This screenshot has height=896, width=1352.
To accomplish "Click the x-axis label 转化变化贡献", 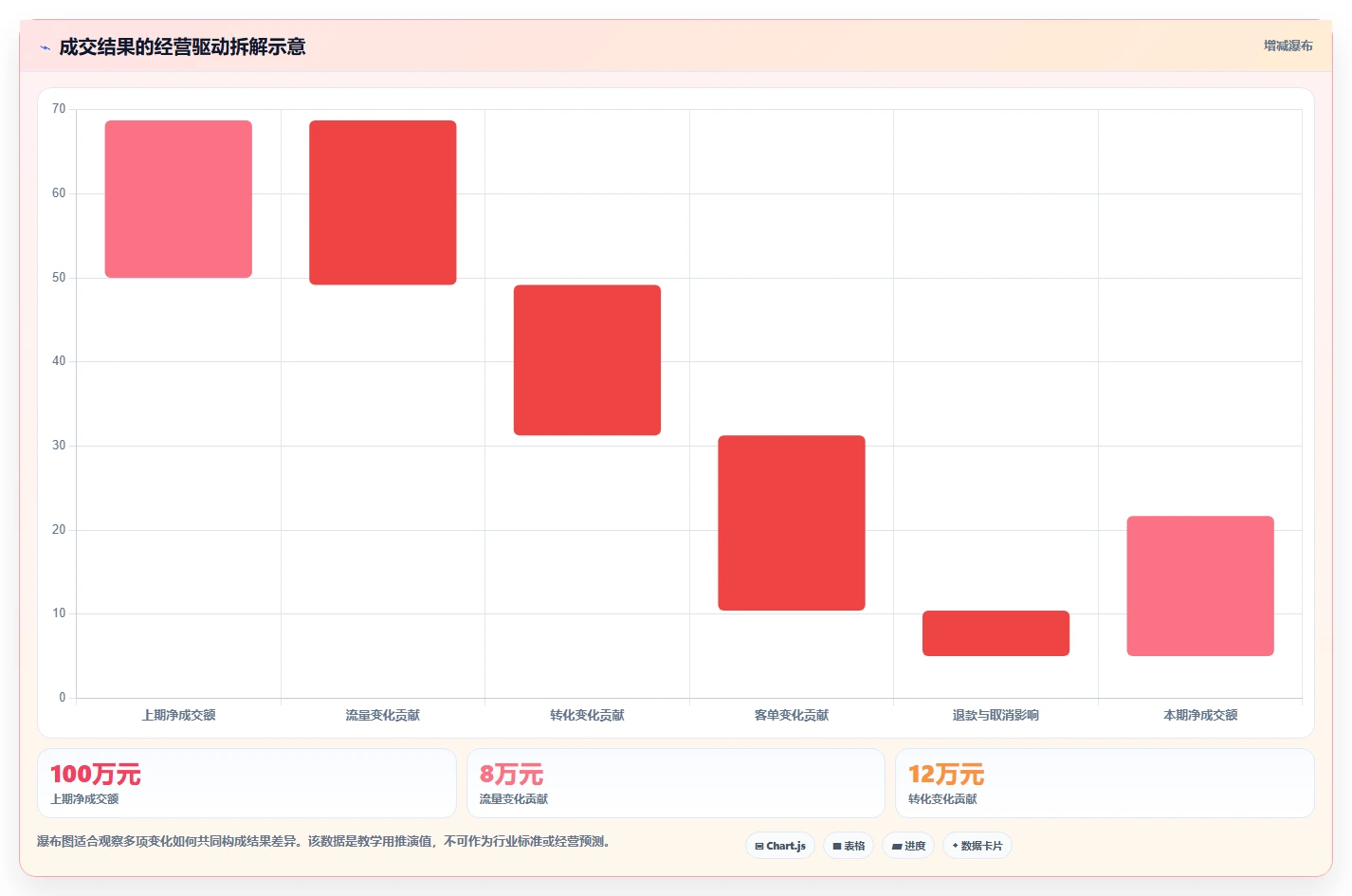I will [587, 715].
